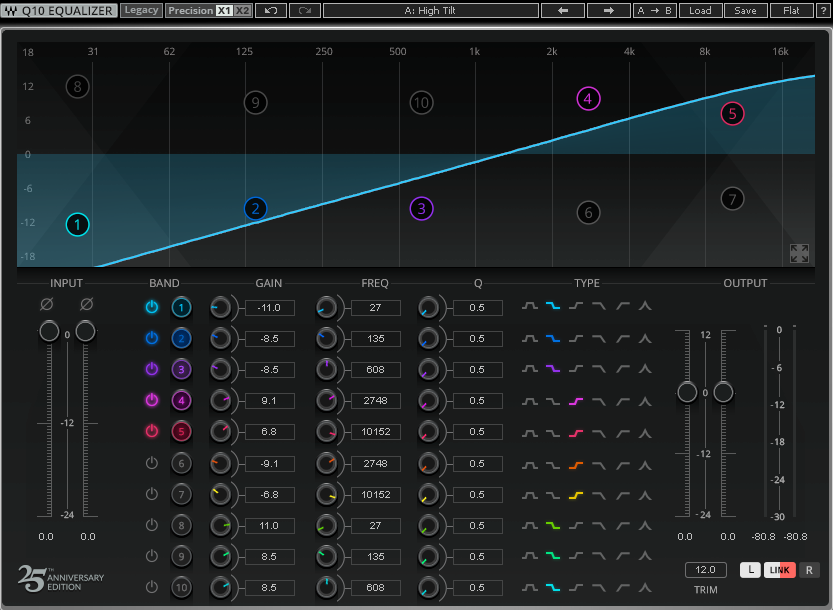Click band 1 gain value -11.0
Viewport: 833px width, 610px height.
tap(269, 308)
